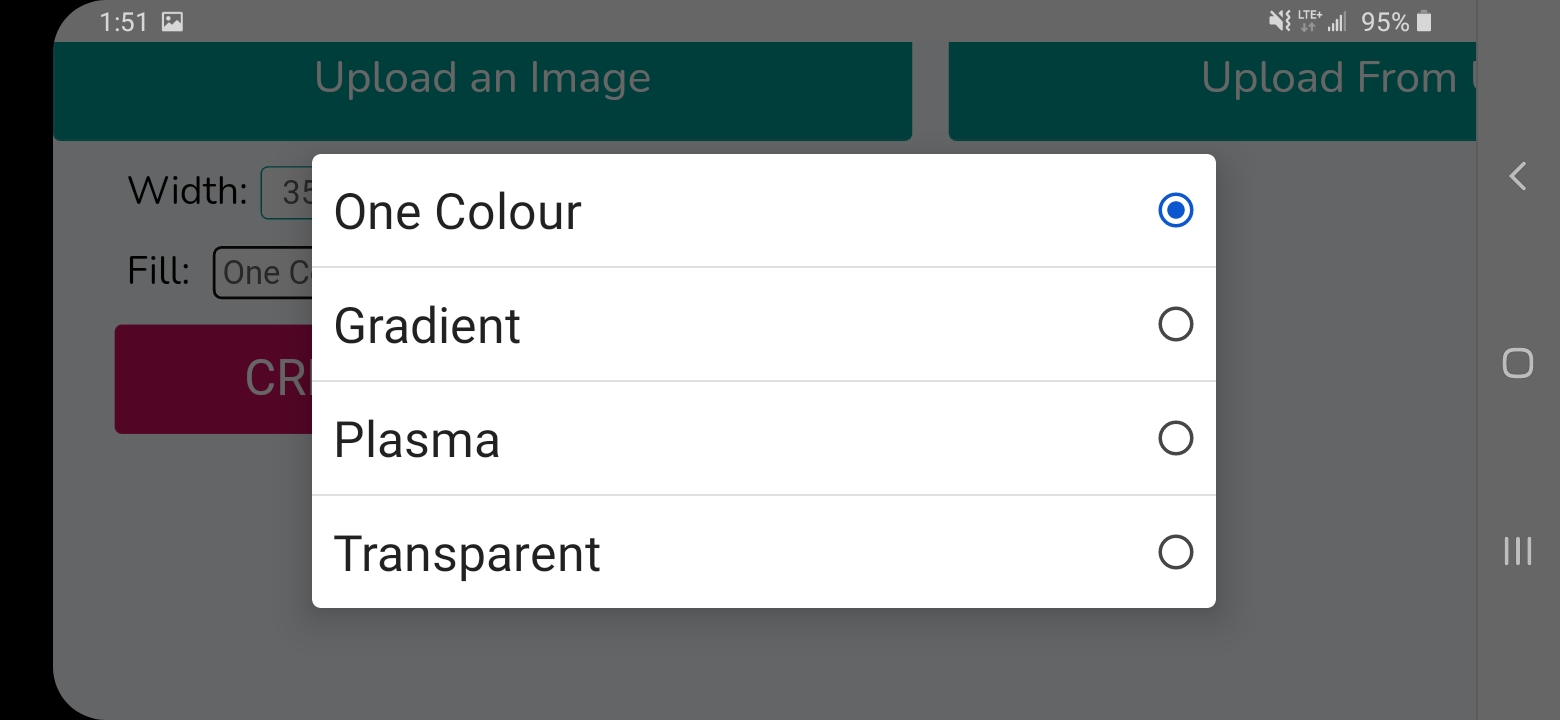Tap the Android back navigation arrow
The image size is (1560, 720).
click(1517, 177)
